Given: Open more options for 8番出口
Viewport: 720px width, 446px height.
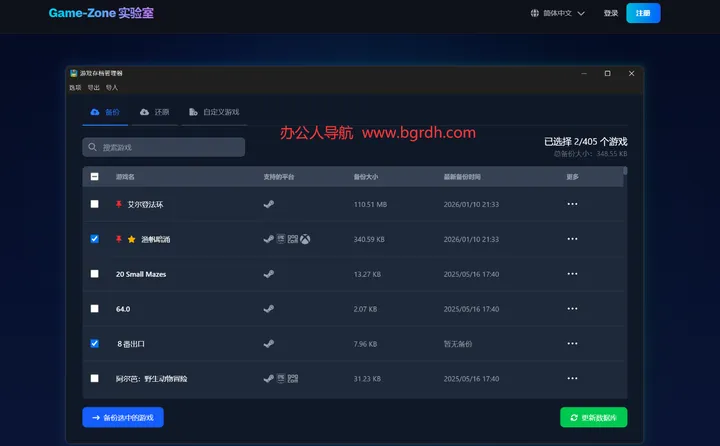Looking at the screenshot, I should (x=572, y=344).
